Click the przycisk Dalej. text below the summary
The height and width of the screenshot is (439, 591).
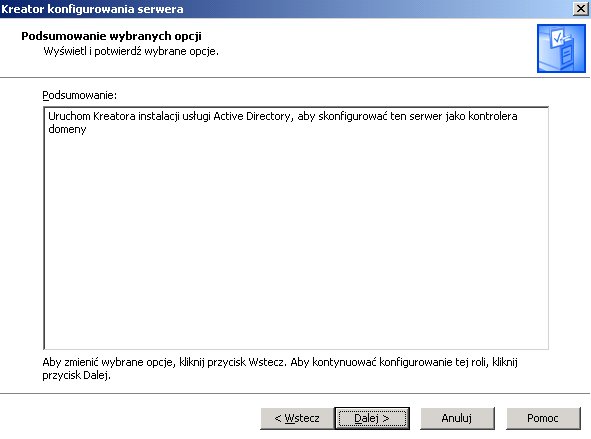(77, 375)
